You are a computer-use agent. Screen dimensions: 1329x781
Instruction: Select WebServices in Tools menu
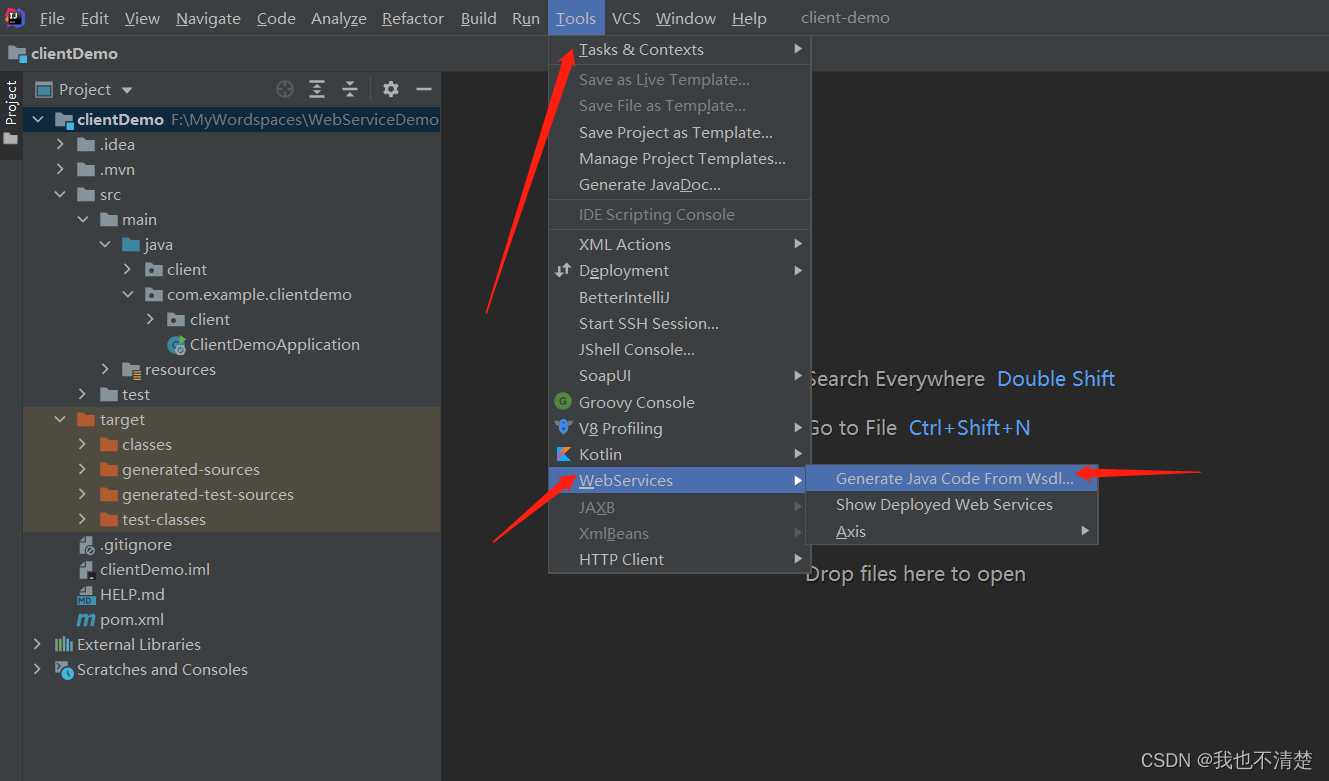tap(679, 481)
